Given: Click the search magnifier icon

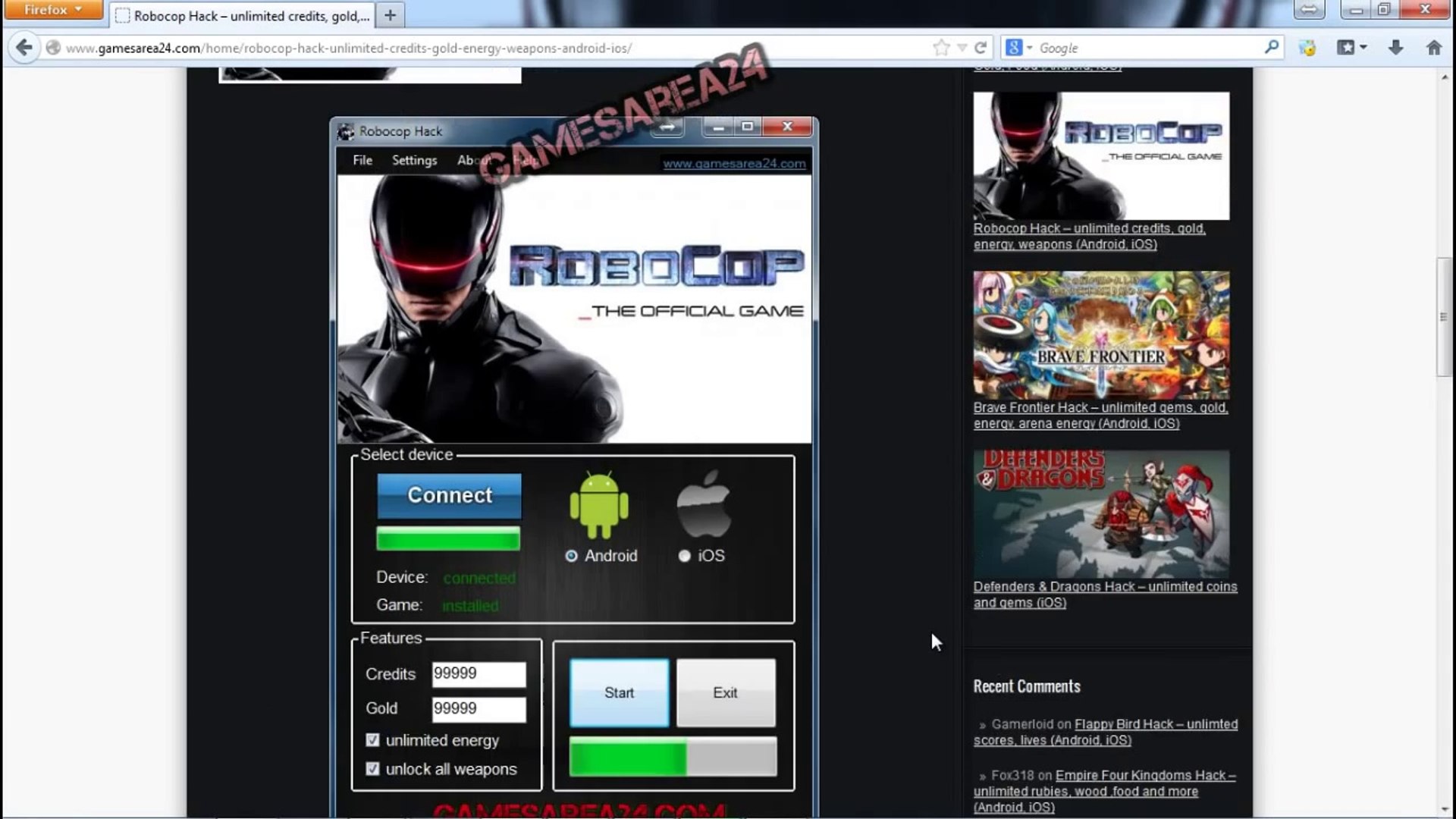Looking at the screenshot, I should (x=1272, y=47).
